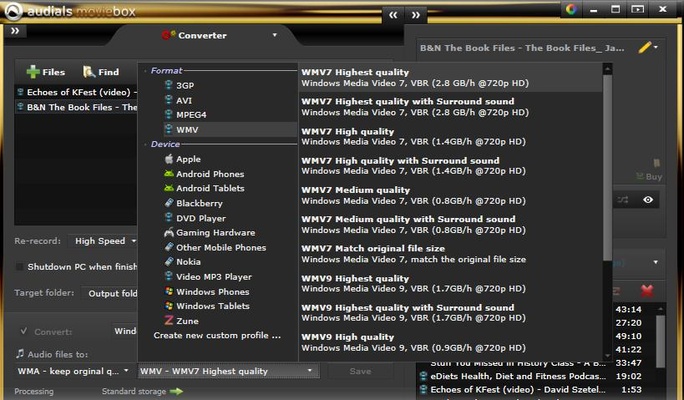
Task: Choose Gaming Hardware device category
Action: (215, 233)
